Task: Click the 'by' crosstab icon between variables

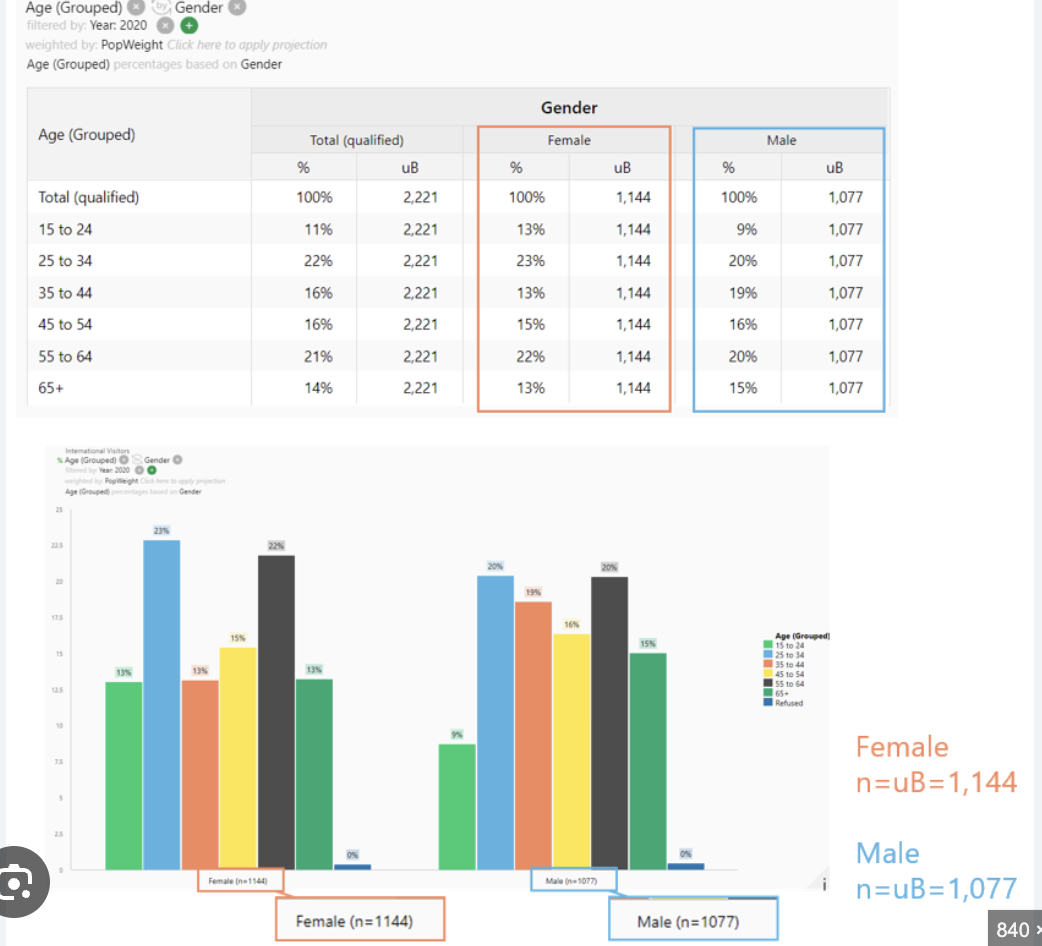Action: (163, 8)
